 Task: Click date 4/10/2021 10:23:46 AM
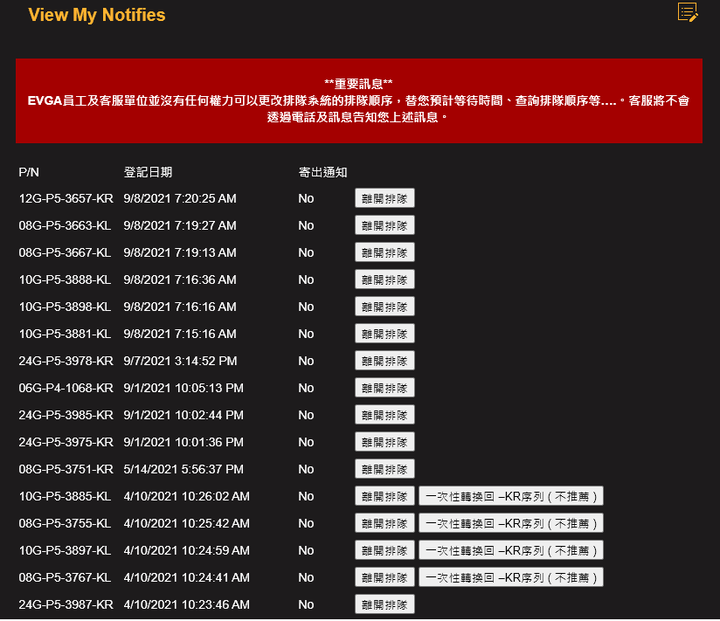pos(186,605)
